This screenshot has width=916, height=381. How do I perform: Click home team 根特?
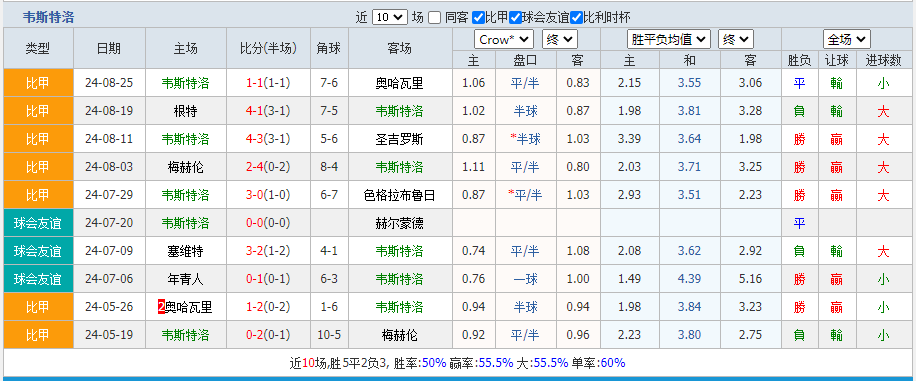click(x=186, y=111)
